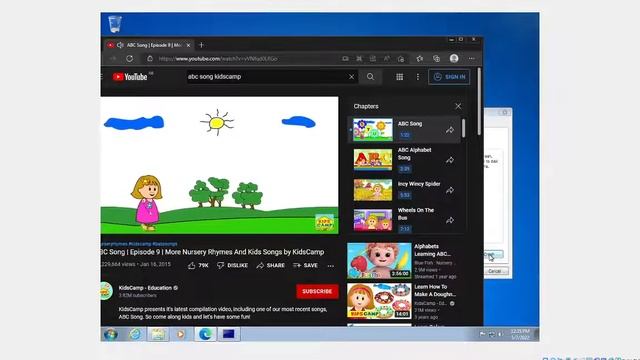Jump to the ABC Alphabet Song chapter
Viewport: 640px width, 360px height.
[x=404, y=160]
